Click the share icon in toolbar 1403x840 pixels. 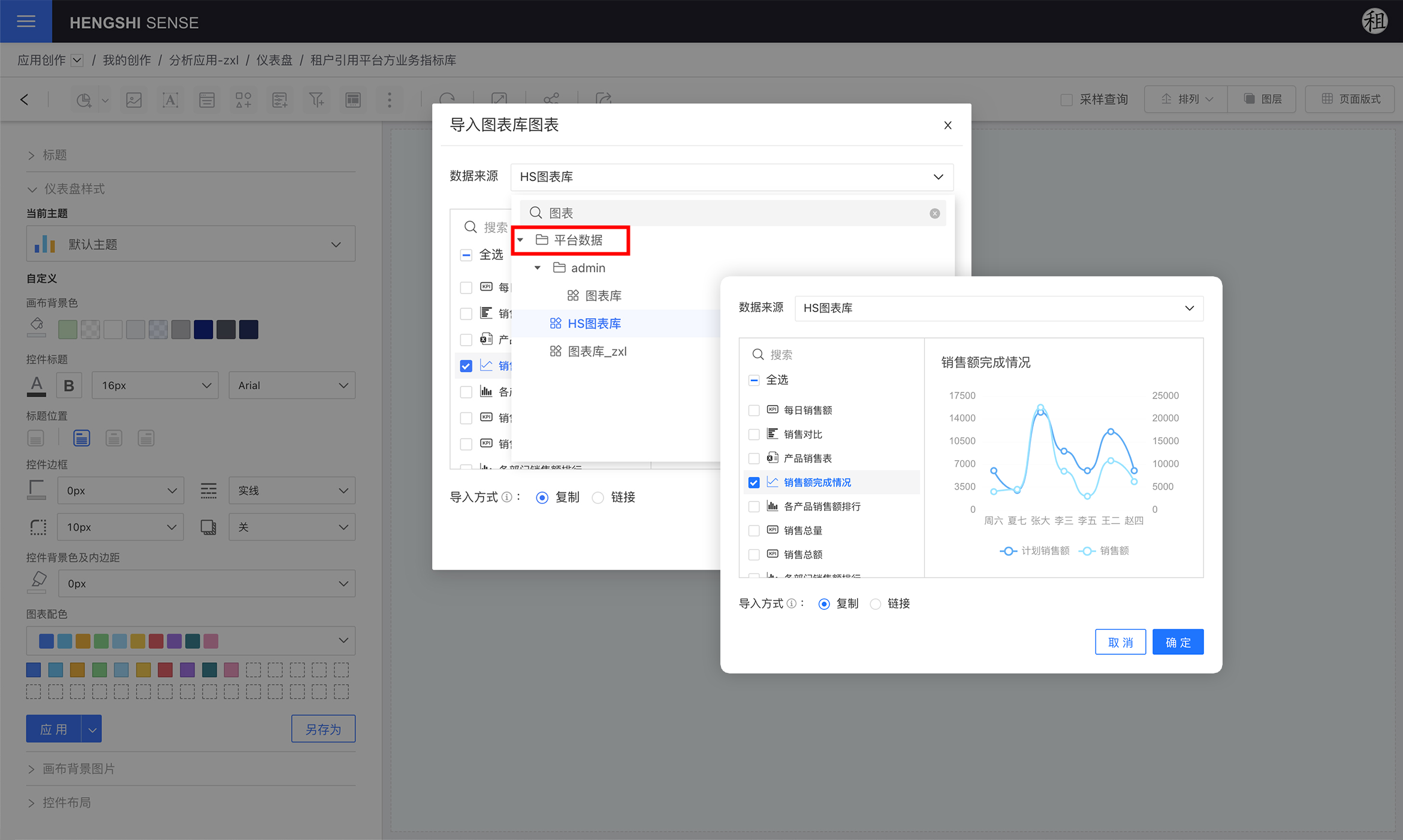[x=551, y=98]
